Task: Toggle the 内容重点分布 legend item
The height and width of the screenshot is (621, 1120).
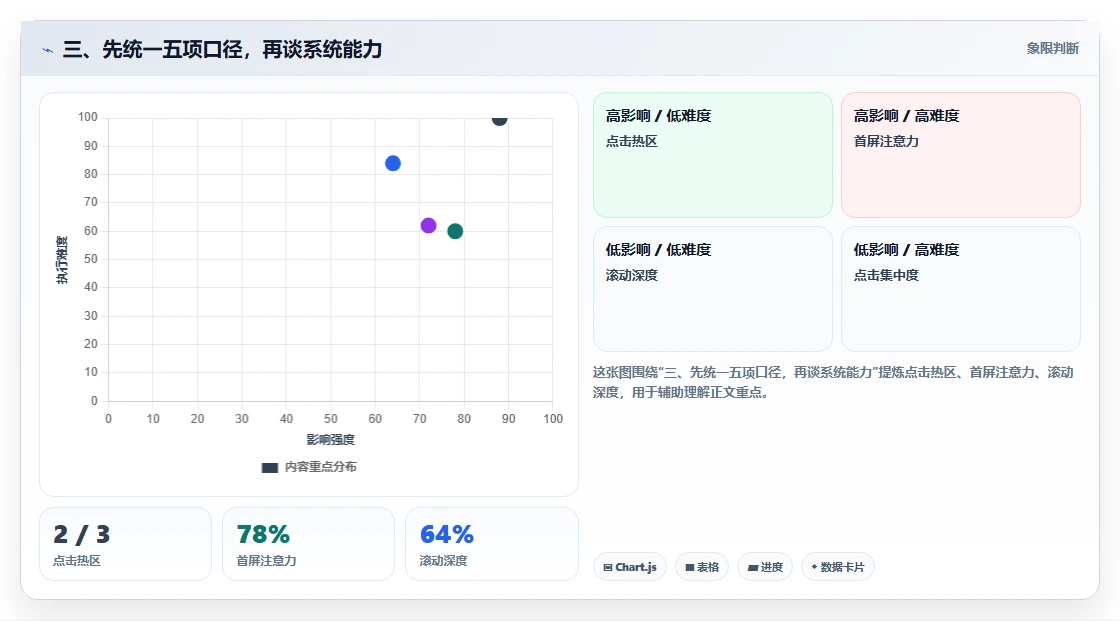Action: coord(309,467)
